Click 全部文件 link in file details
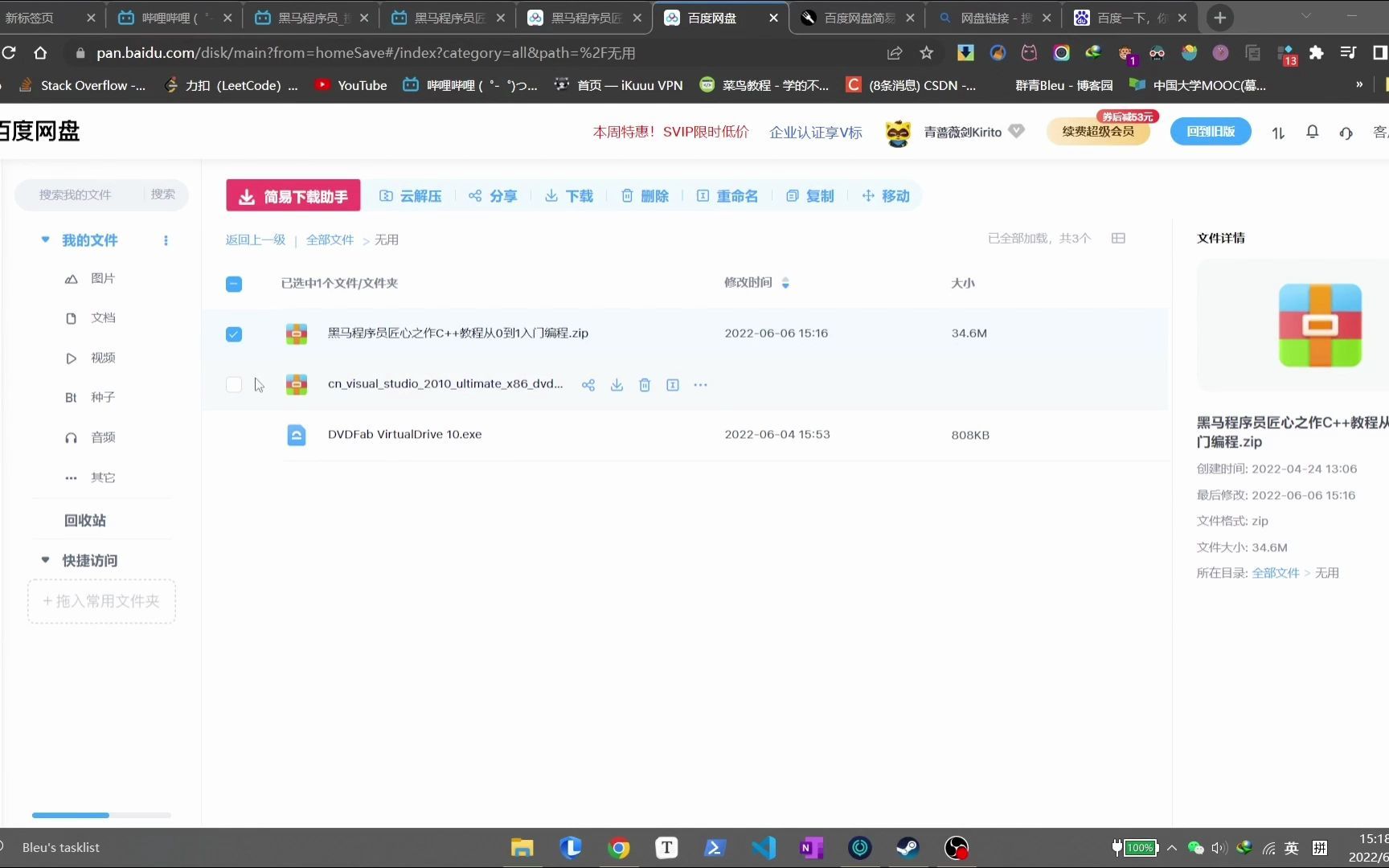 (x=1275, y=573)
